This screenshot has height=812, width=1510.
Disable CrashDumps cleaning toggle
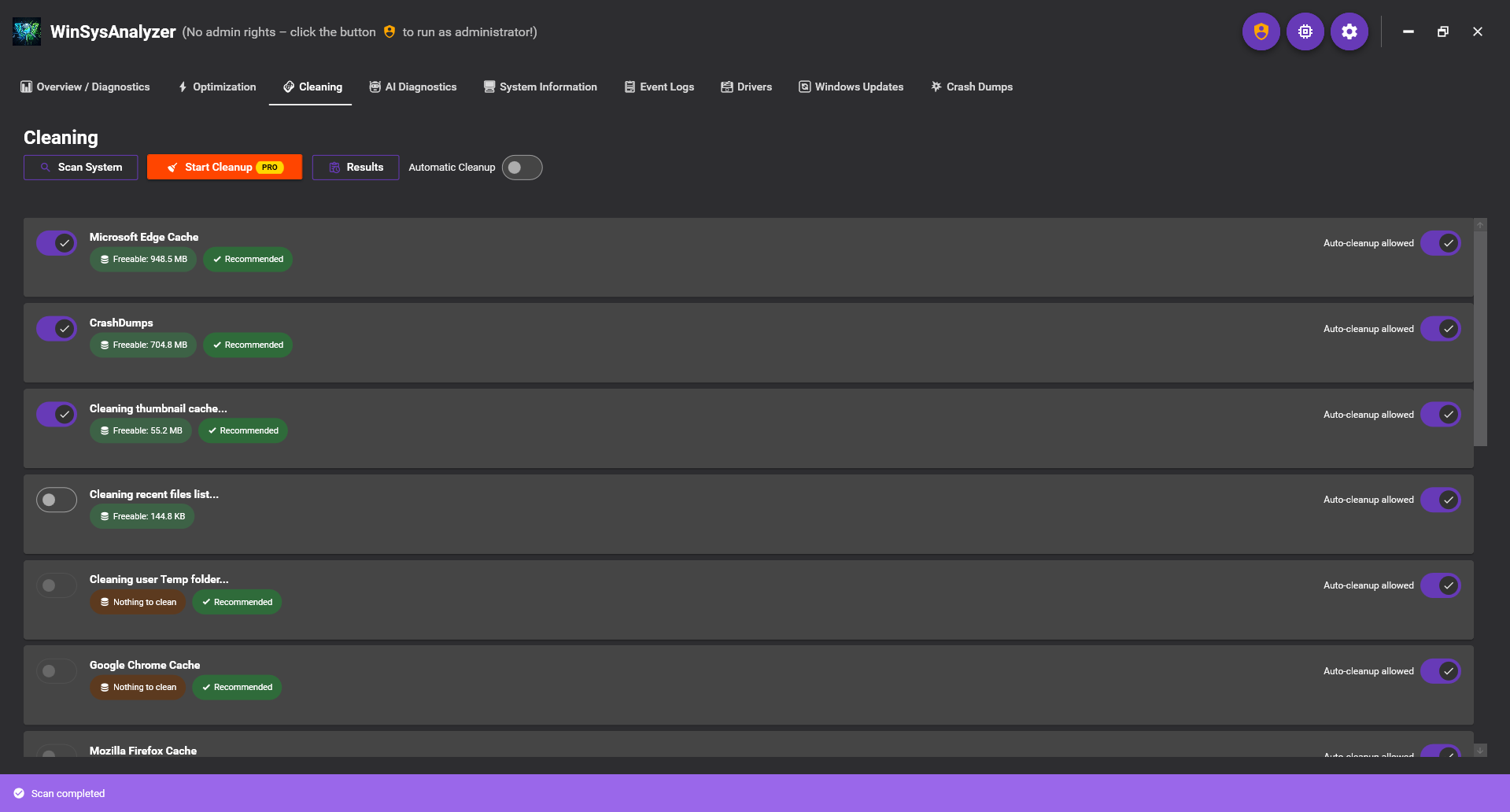[x=57, y=329]
